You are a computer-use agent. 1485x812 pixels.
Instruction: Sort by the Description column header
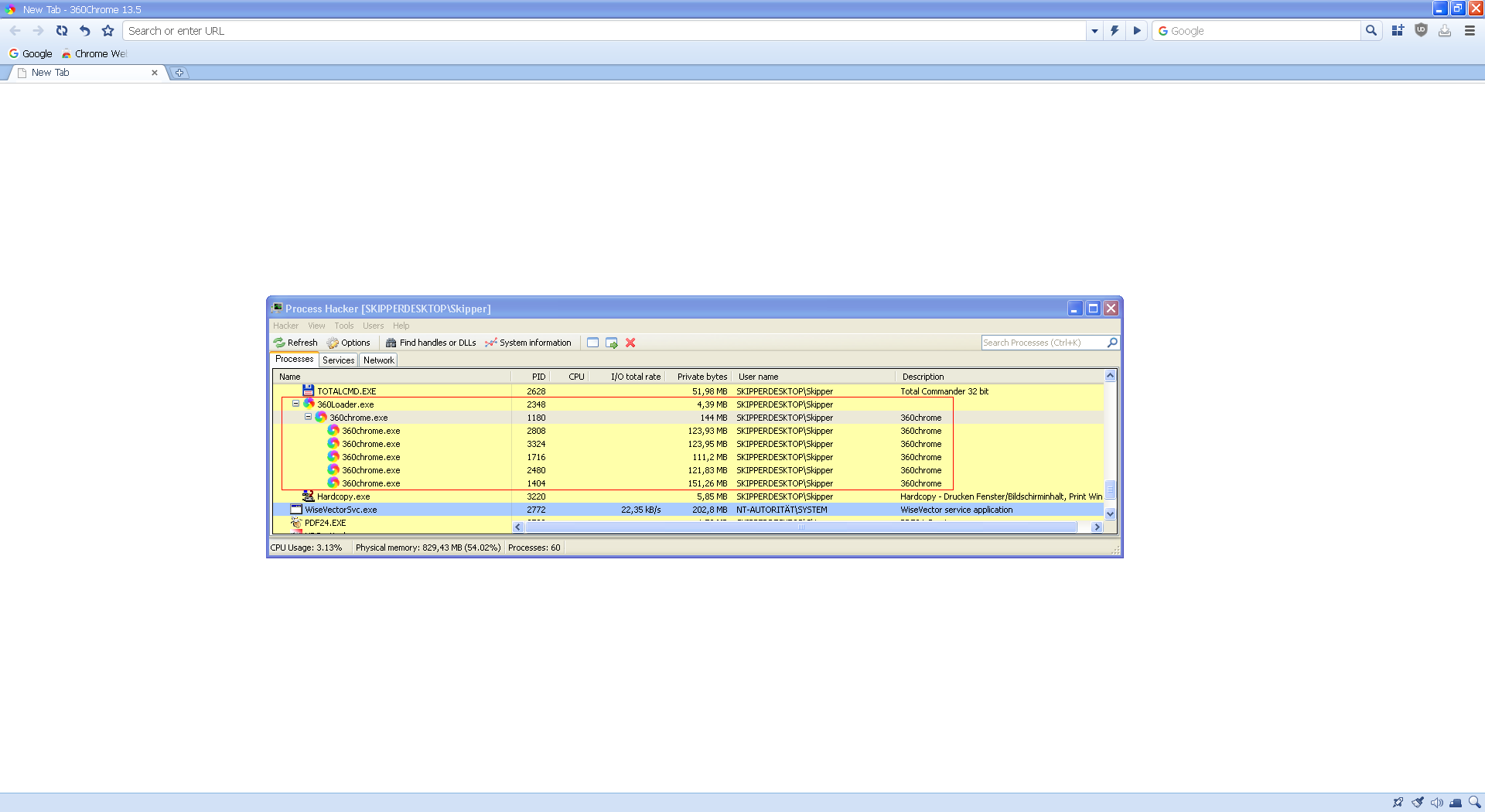pos(999,377)
